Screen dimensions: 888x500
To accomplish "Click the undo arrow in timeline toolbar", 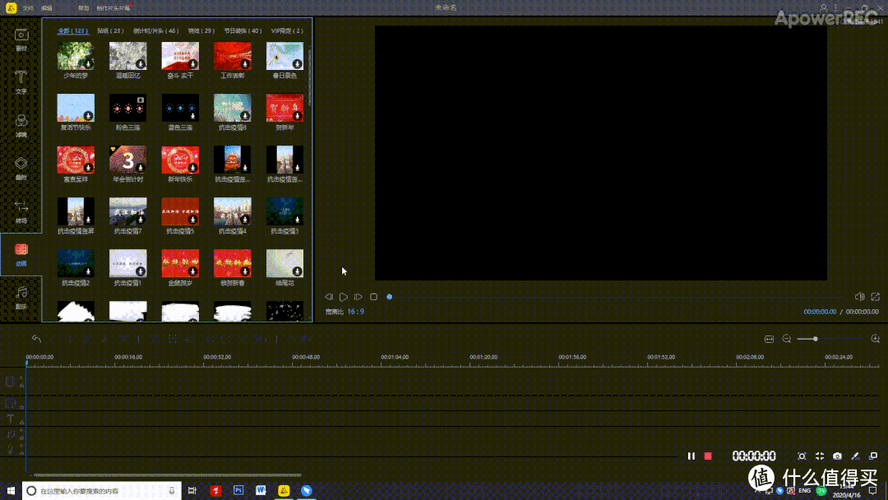I will pyautogui.click(x=36, y=339).
